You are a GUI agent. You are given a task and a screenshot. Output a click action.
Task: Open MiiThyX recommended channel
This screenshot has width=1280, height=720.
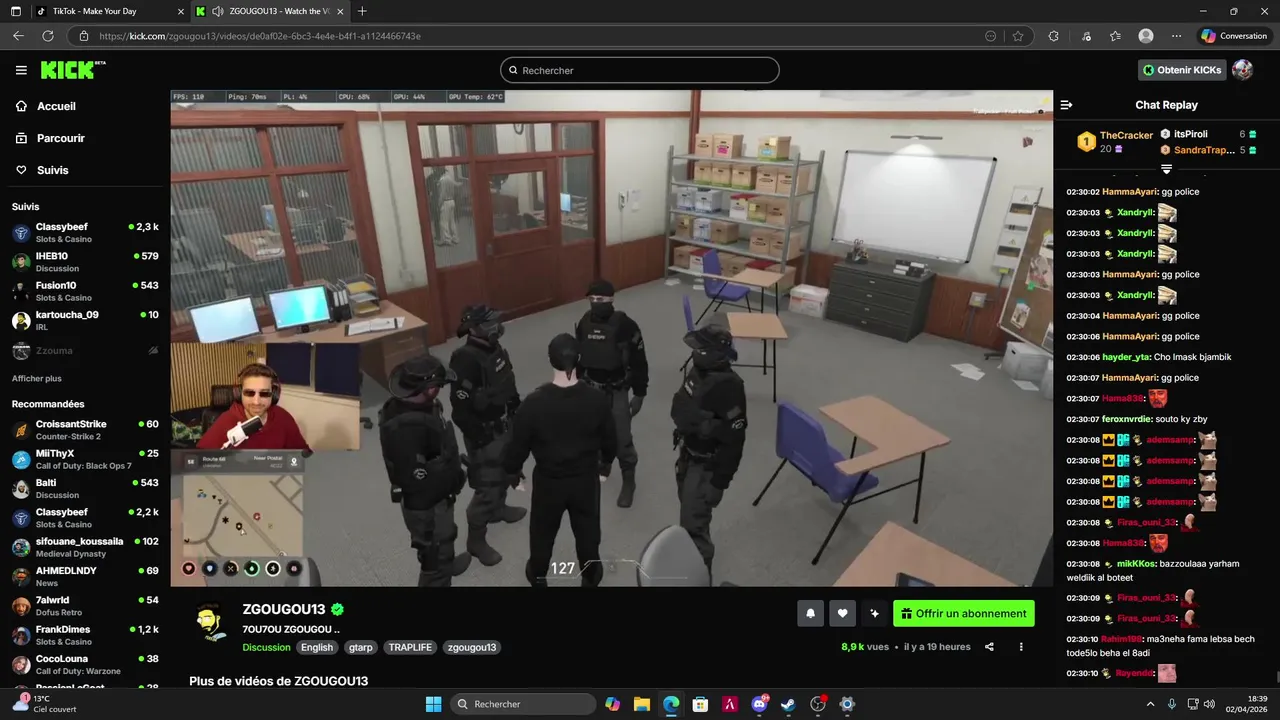pos(85,459)
